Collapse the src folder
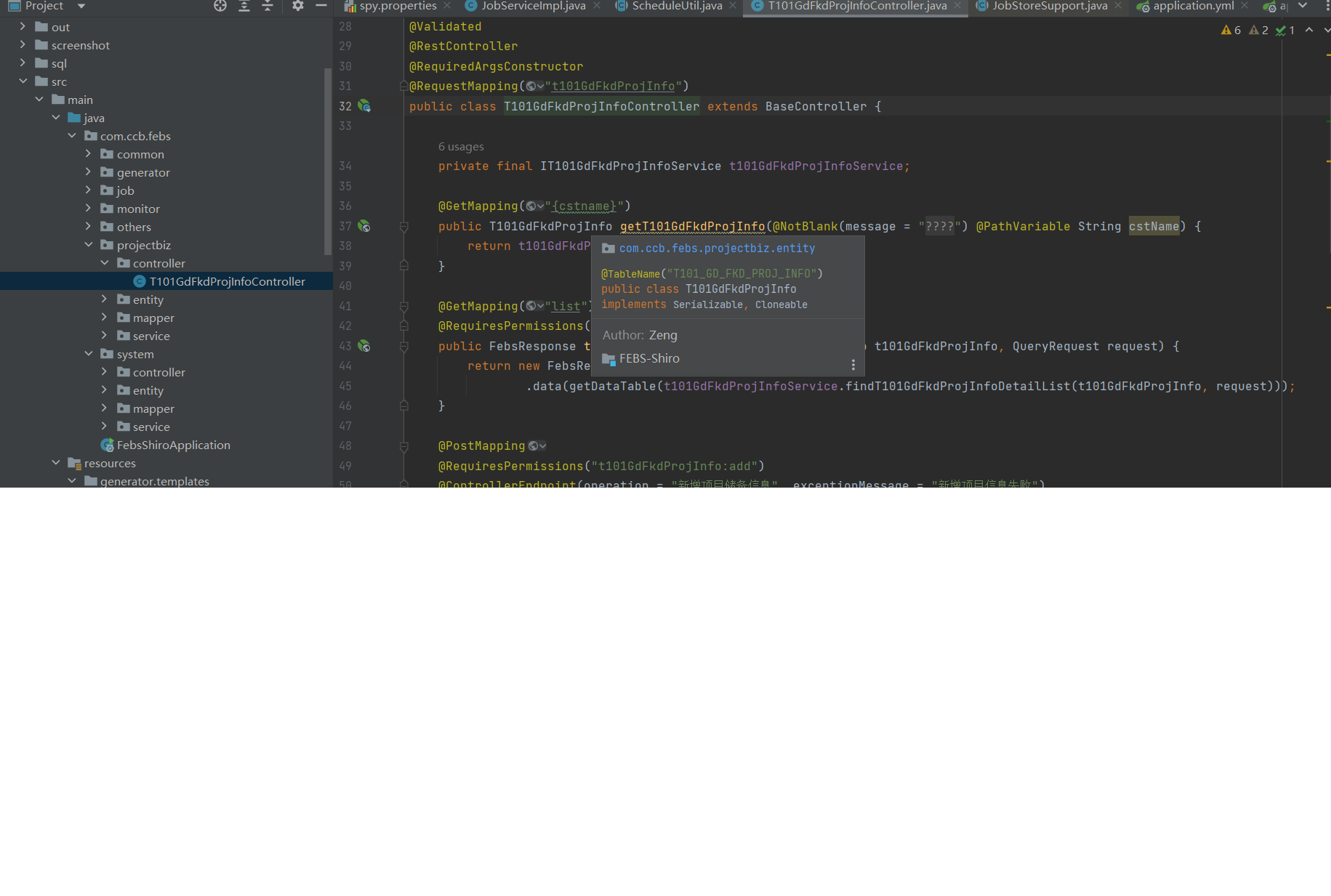The height and width of the screenshot is (896, 1331). click(23, 81)
